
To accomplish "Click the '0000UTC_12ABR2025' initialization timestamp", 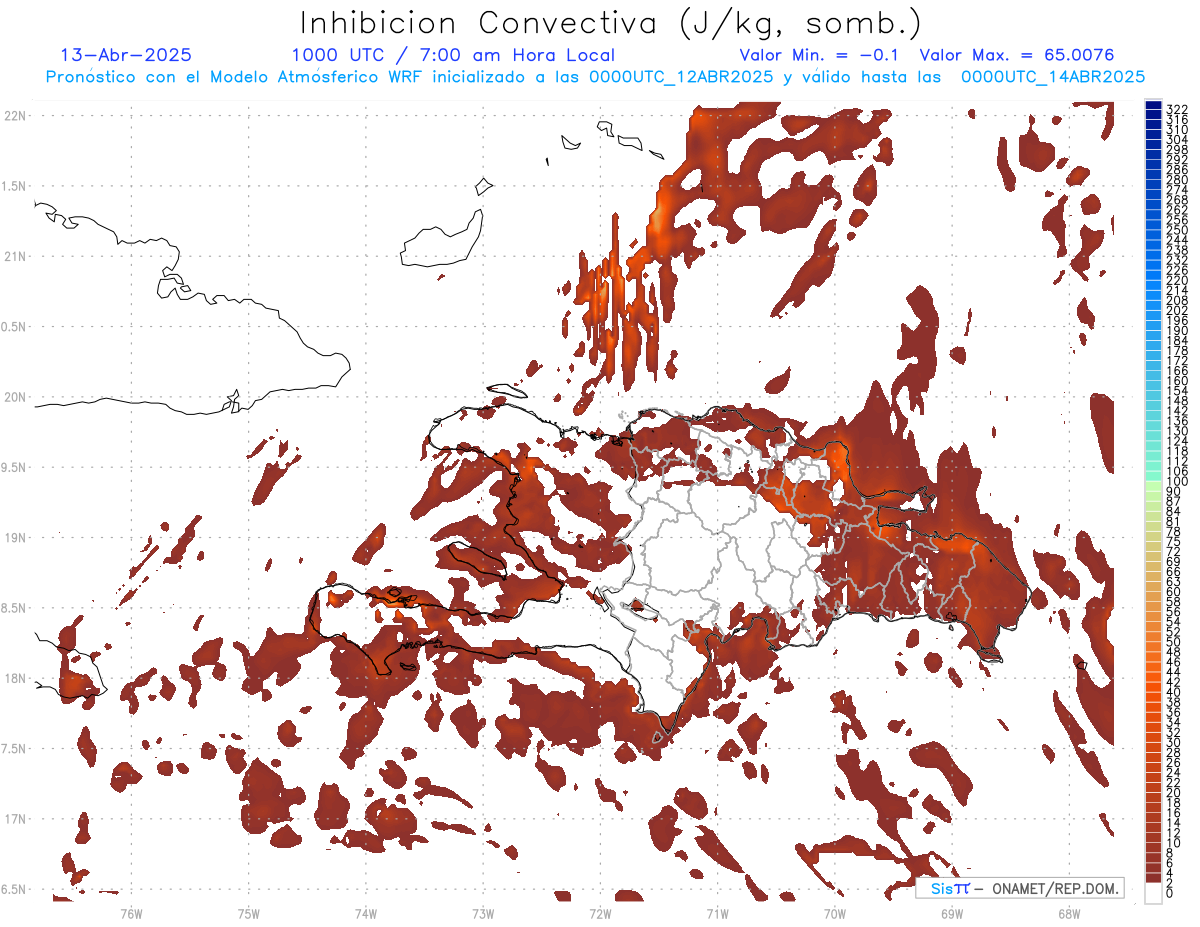I will click(681, 77).
